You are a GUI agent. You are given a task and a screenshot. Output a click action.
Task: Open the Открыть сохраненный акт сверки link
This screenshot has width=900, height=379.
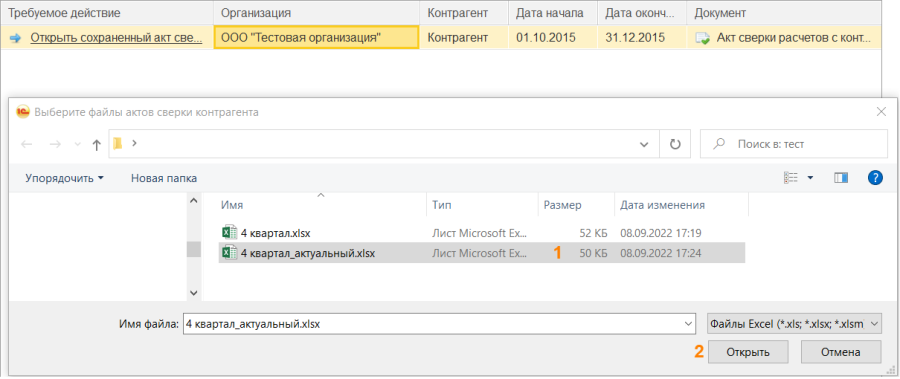click(116, 38)
